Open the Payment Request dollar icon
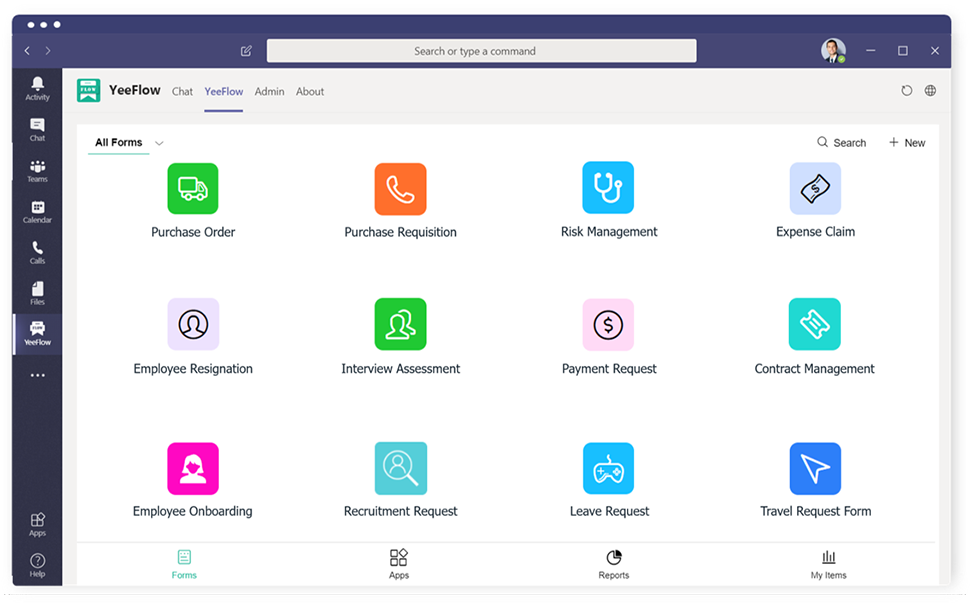 (608, 325)
